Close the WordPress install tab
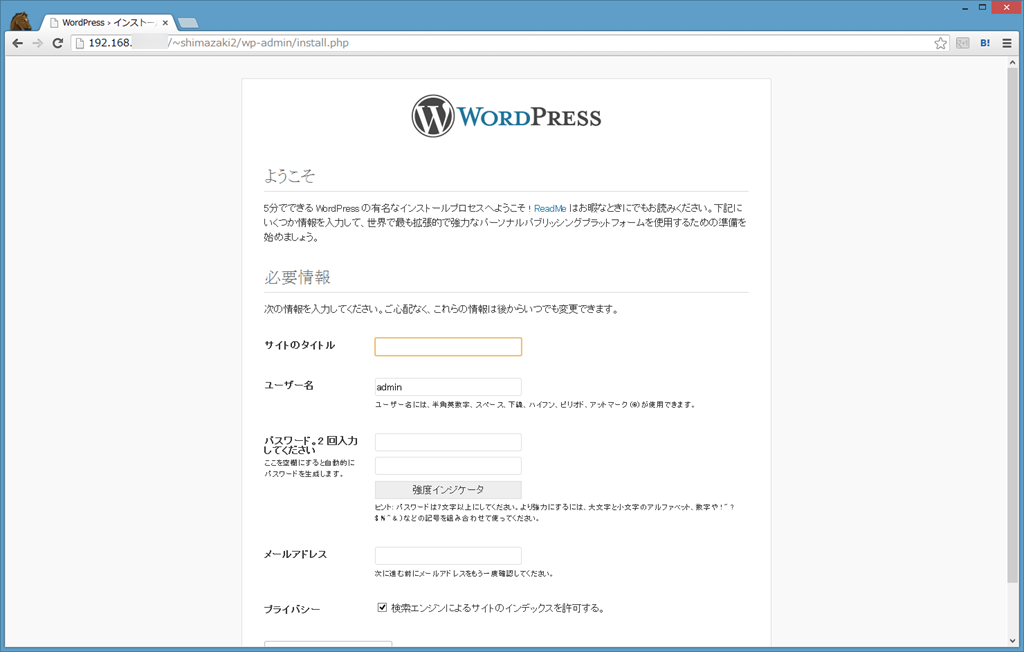The width and height of the screenshot is (1024, 652). 165,23
